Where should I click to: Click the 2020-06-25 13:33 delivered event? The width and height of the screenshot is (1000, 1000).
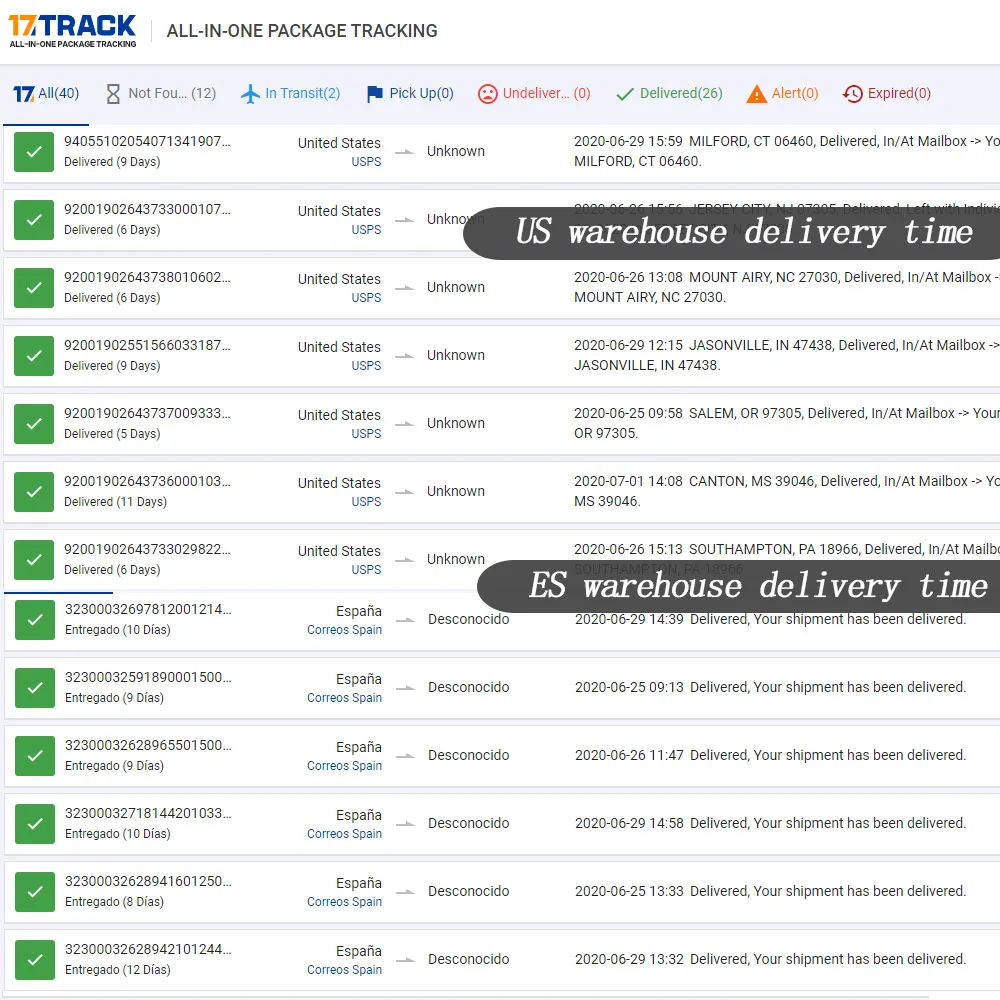click(770, 892)
